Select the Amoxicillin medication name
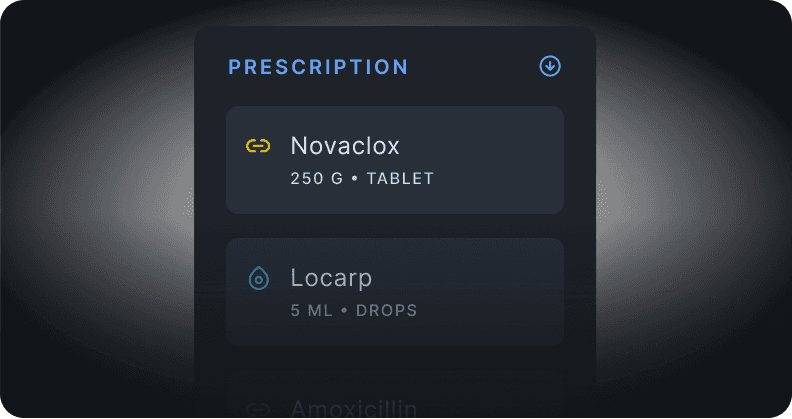 pyautogui.click(x=354, y=408)
